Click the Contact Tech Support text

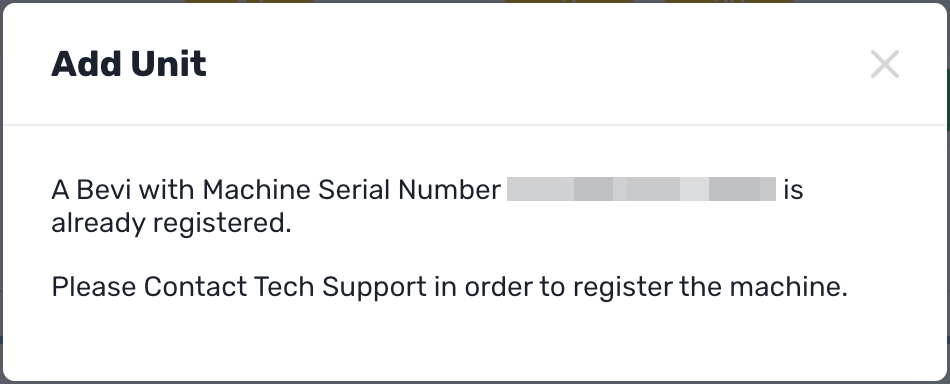285,287
